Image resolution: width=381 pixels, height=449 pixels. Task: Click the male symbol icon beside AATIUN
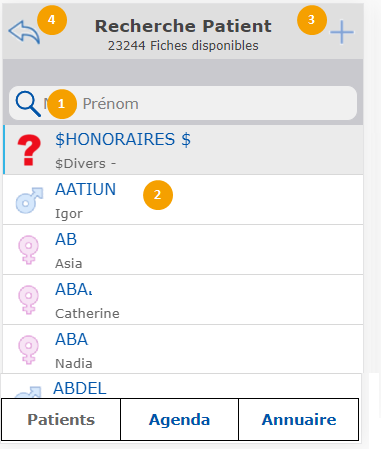click(x=29, y=200)
